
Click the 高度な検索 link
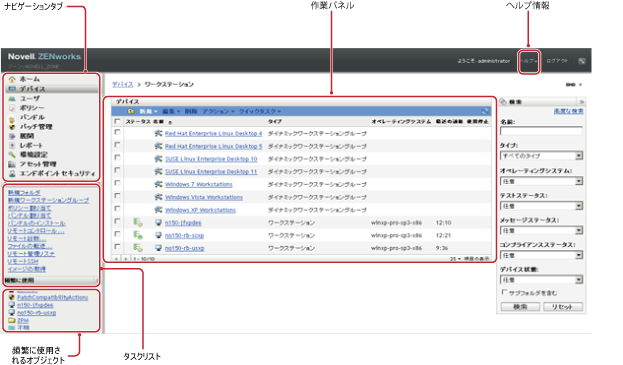(x=569, y=111)
